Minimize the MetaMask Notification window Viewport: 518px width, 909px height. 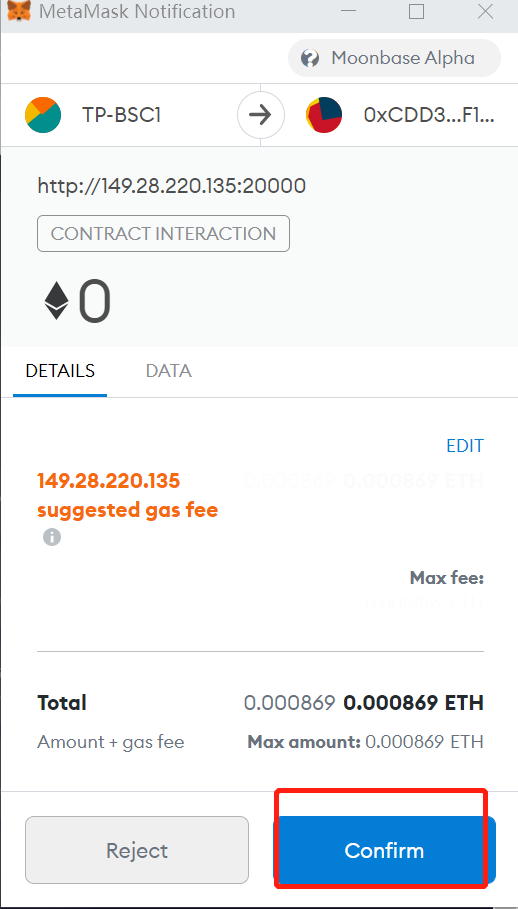348,11
